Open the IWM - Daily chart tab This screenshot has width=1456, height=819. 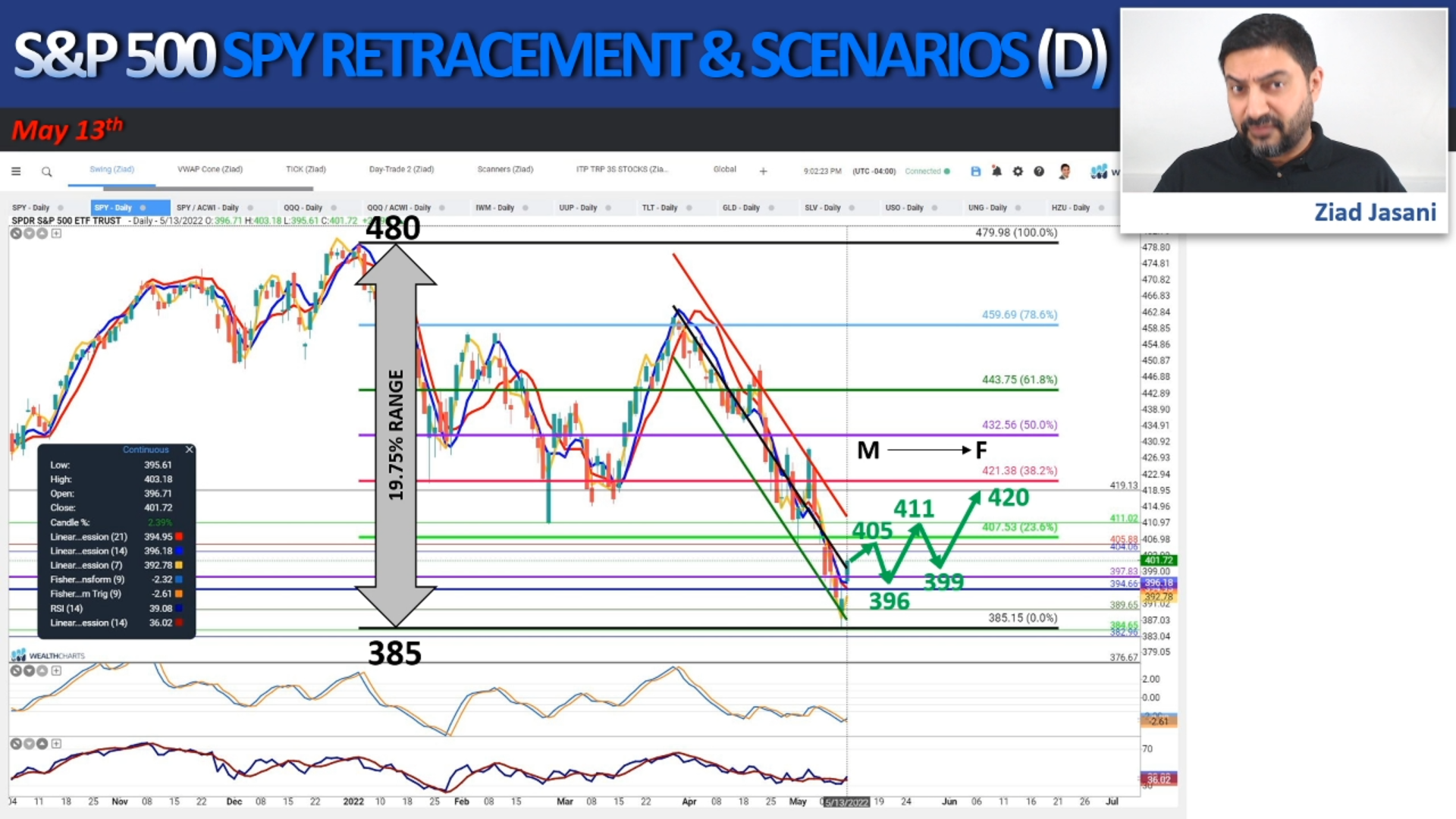(495, 208)
